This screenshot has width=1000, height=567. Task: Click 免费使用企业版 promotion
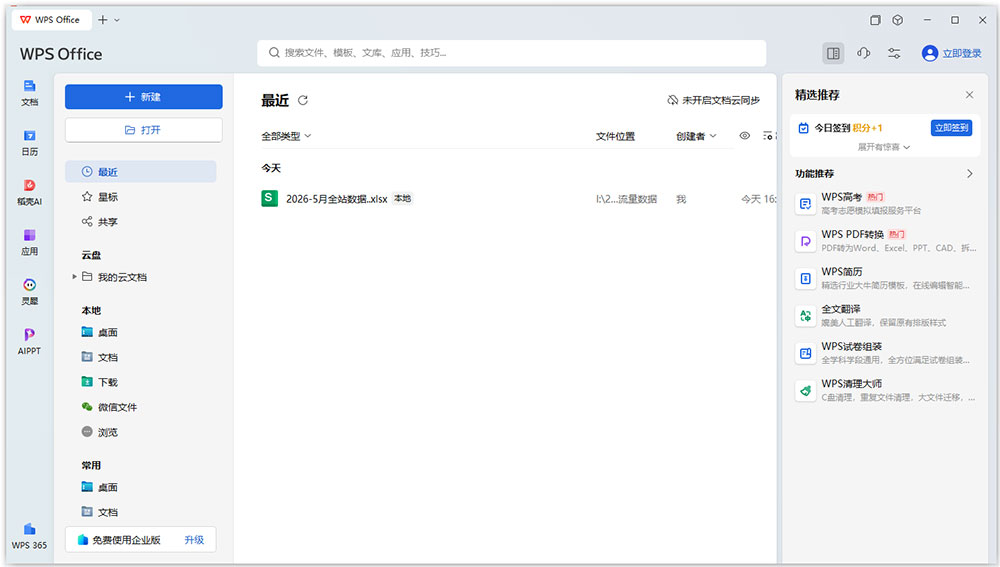126,540
